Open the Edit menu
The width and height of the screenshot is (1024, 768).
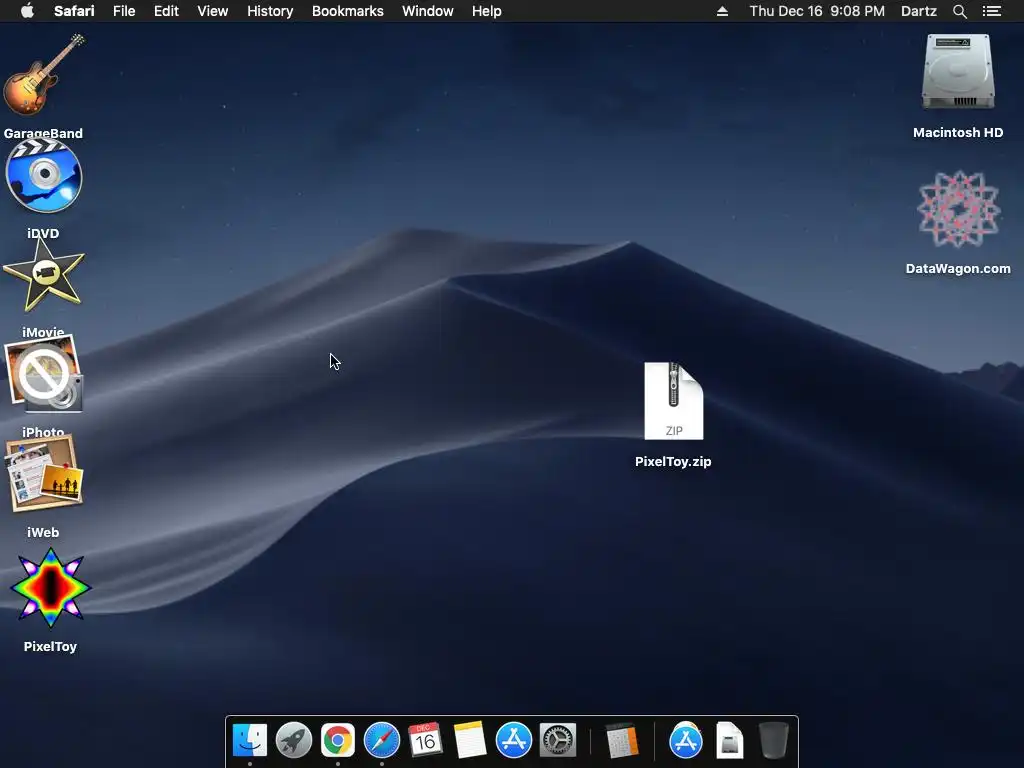coord(167,11)
